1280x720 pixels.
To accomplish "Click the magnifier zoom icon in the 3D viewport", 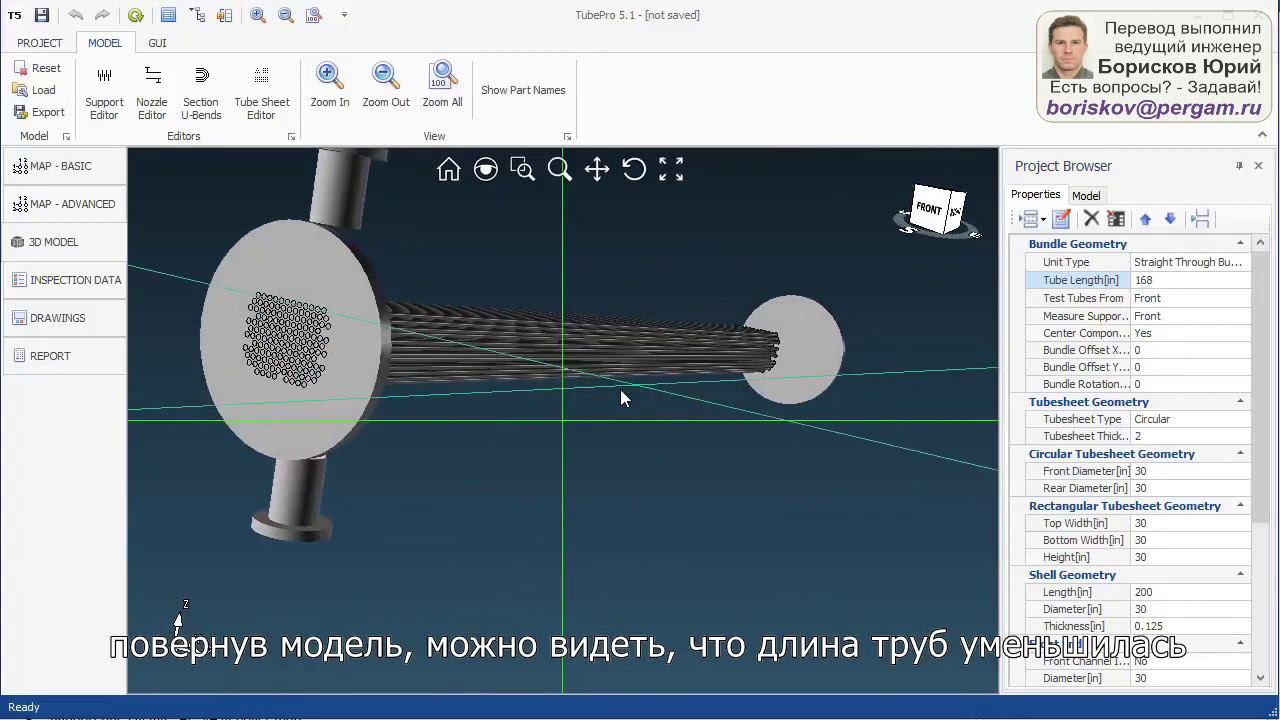I will click(x=560, y=170).
